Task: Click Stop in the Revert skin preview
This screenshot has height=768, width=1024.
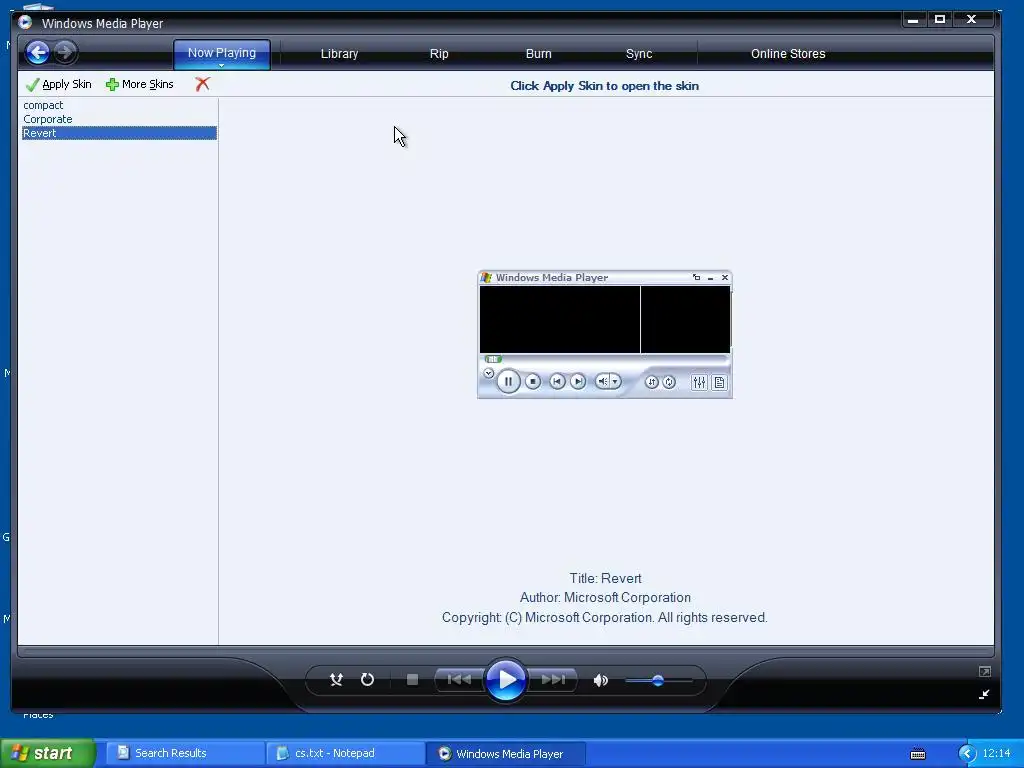Action: [x=533, y=381]
